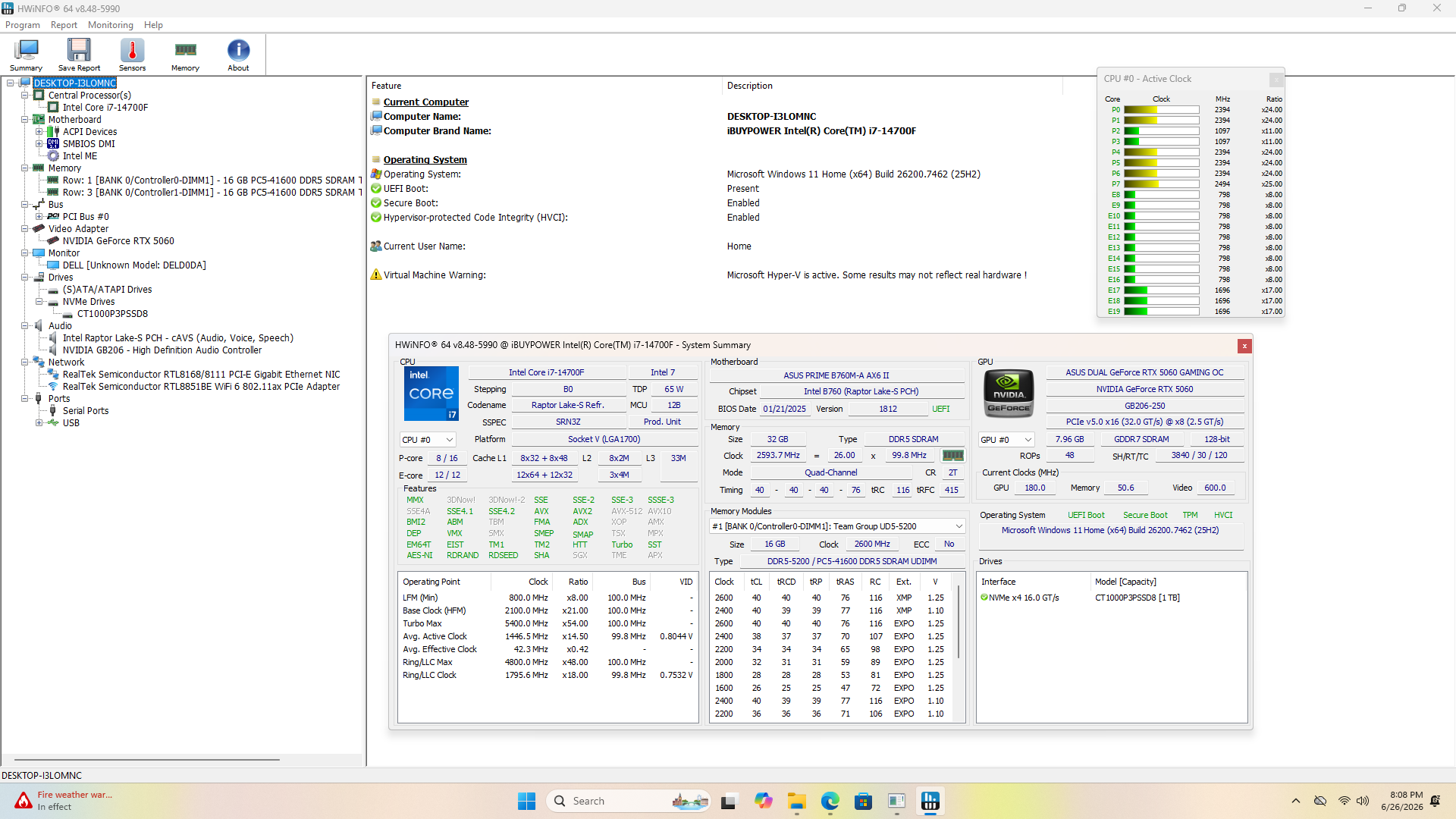Collapse the Central Processor(s) tree node

[25, 96]
